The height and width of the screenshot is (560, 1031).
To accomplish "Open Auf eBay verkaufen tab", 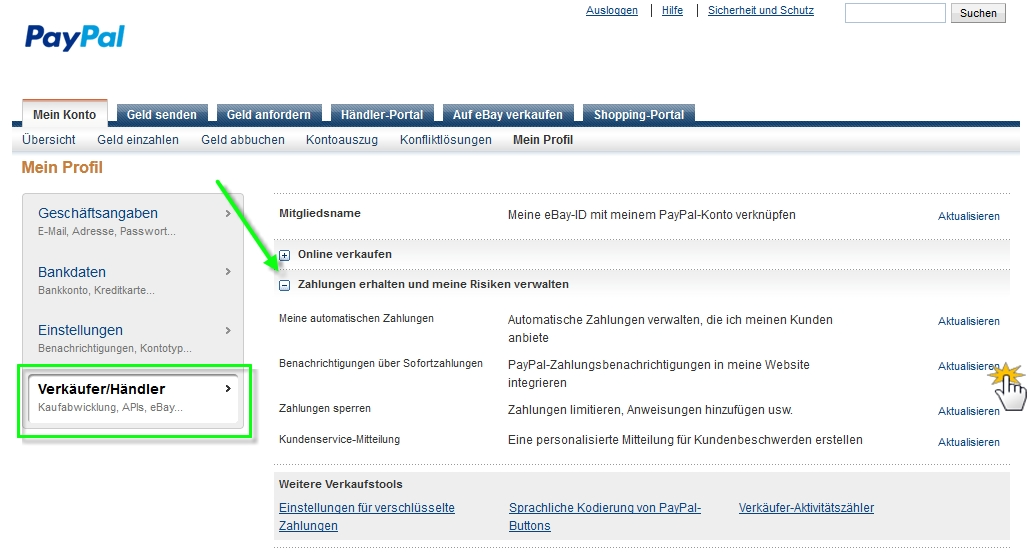I will click(x=508, y=114).
